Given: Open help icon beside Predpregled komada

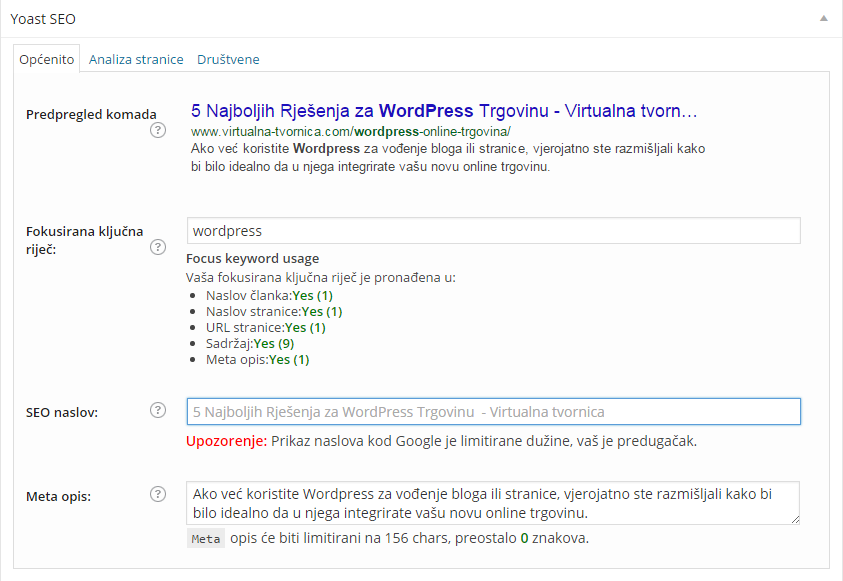Looking at the screenshot, I should coord(158,130).
